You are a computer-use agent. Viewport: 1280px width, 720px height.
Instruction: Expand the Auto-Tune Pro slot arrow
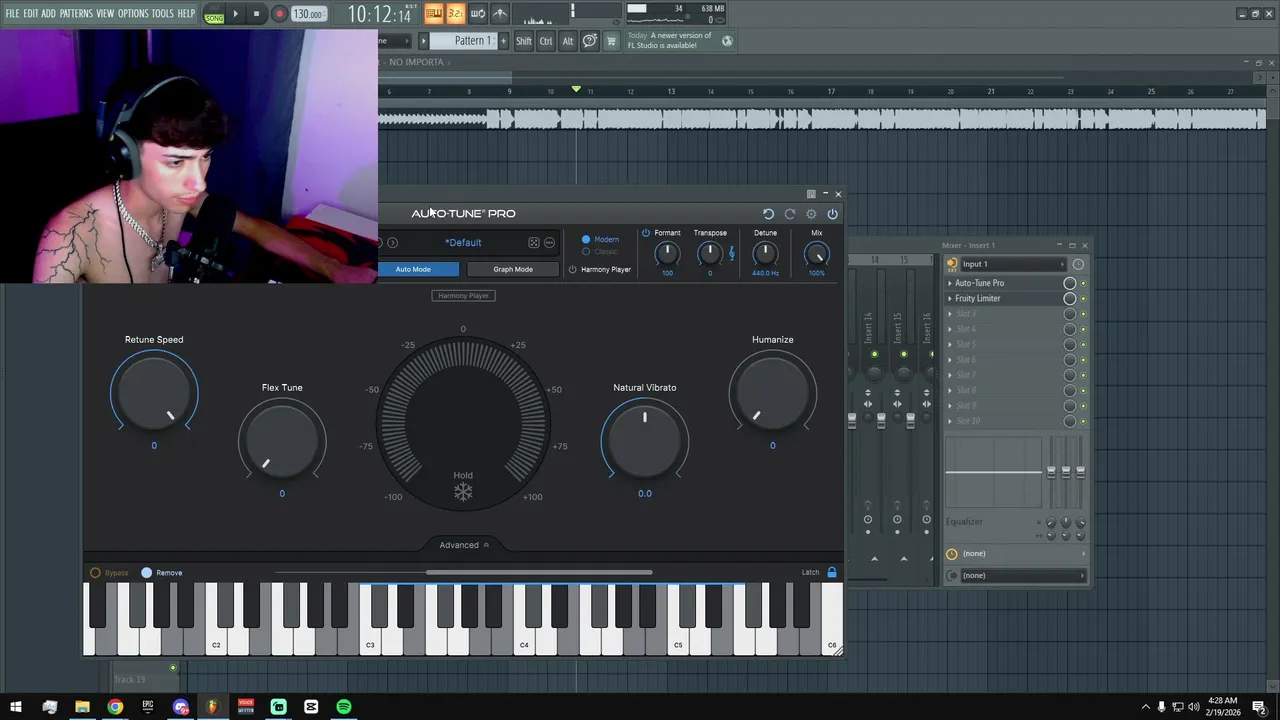950,283
